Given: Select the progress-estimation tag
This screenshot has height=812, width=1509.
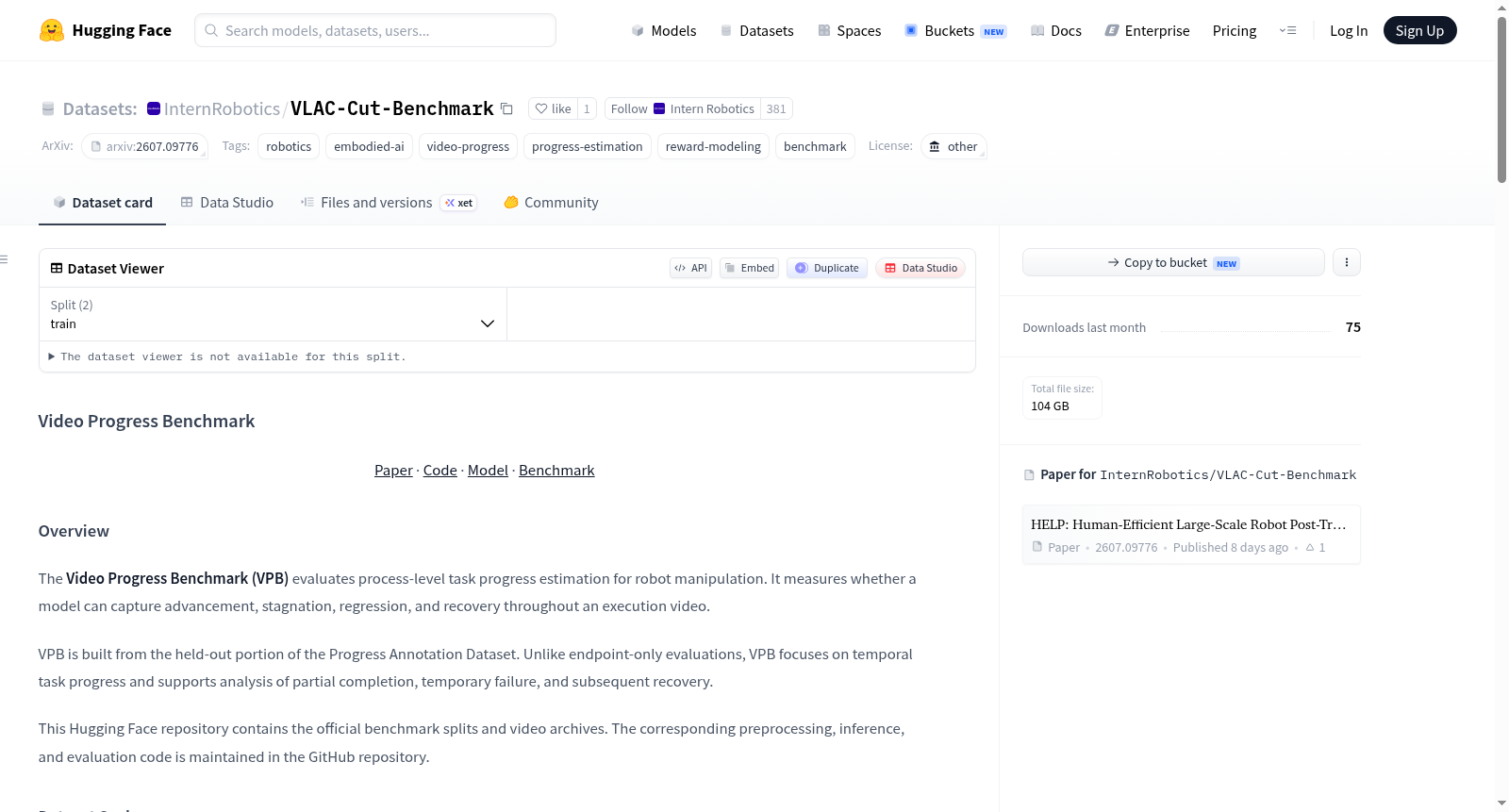Looking at the screenshot, I should pos(588,146).
